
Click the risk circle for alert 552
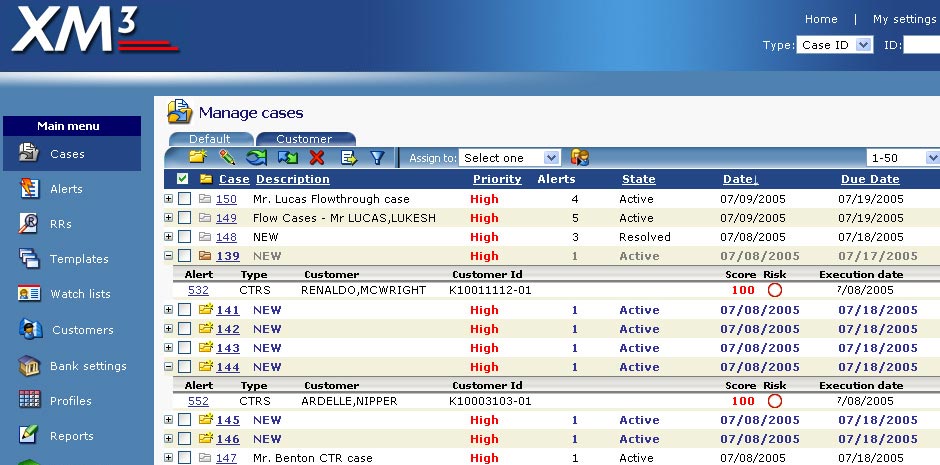(x=775, y=401)
